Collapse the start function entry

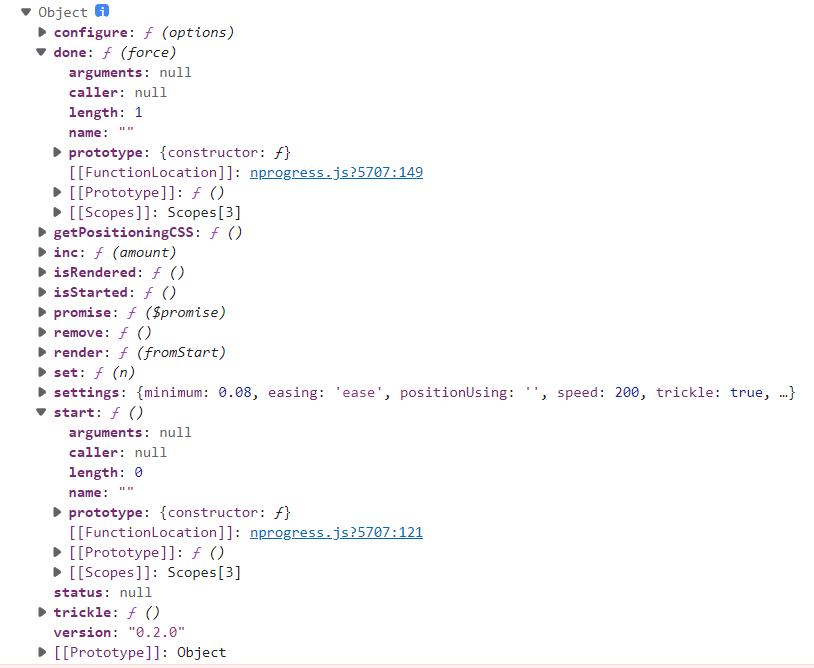(x=42, y=412)
